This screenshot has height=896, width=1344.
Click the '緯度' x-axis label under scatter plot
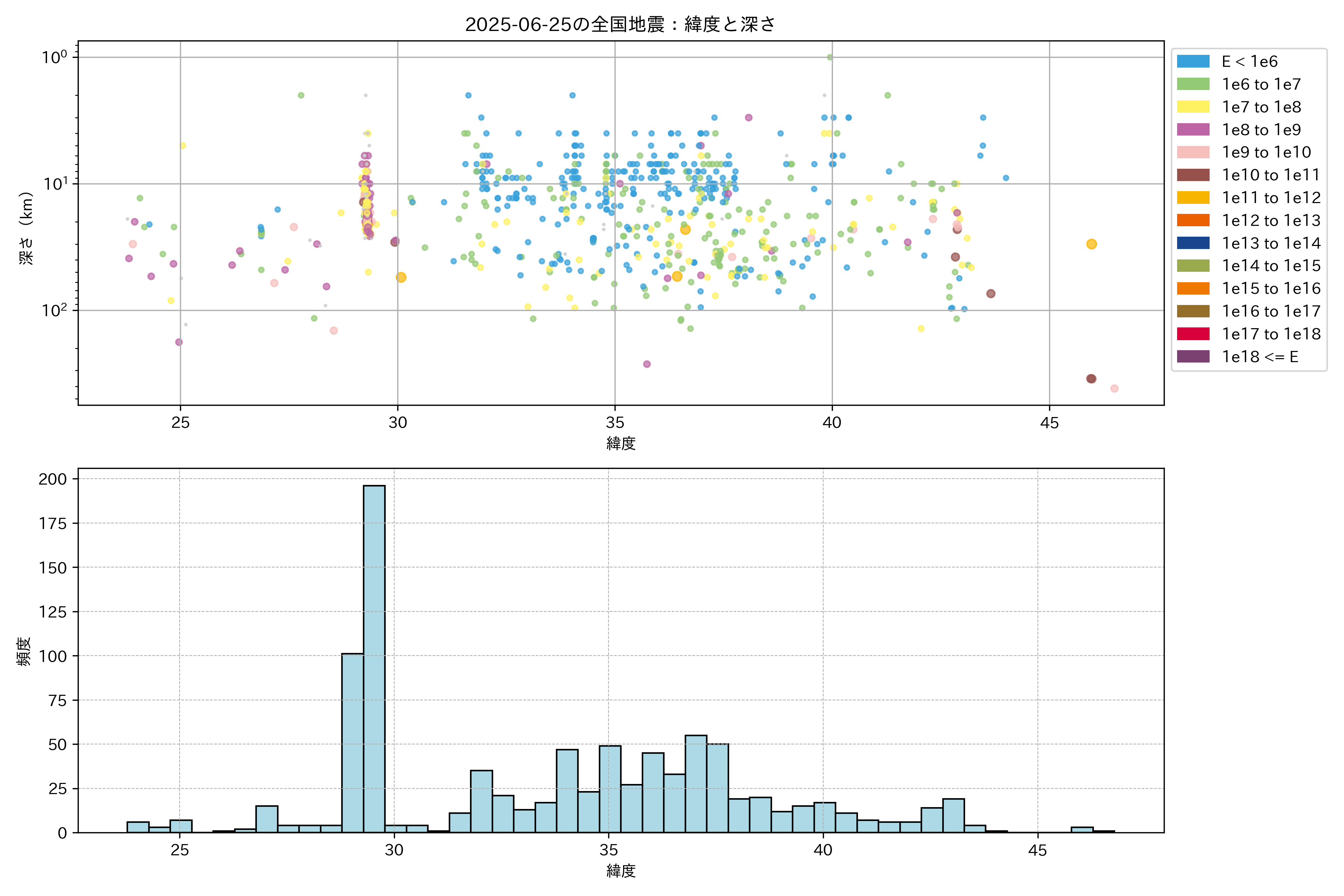pos(620,443)
